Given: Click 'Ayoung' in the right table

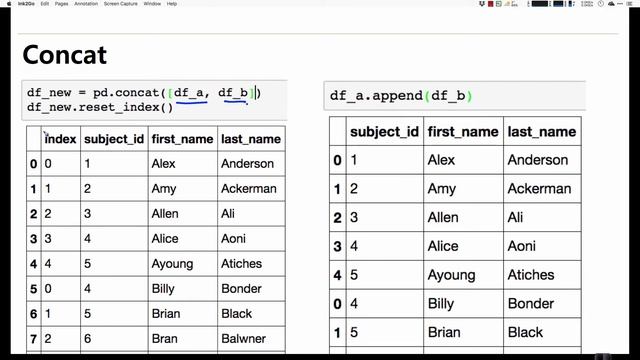Looking at the screenshot, I should (x=451, y=276).
